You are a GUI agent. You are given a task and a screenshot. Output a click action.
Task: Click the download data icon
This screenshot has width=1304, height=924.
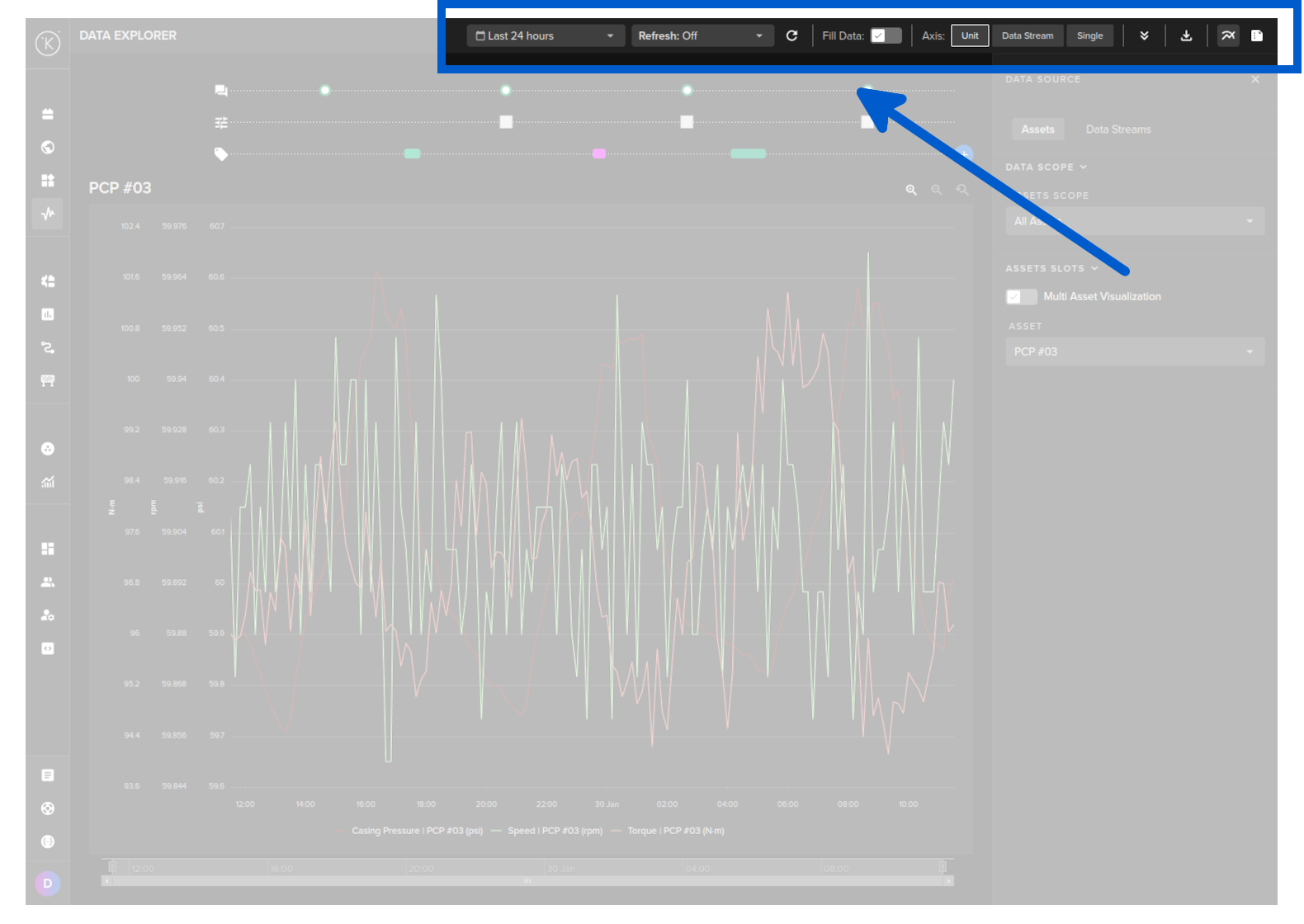(x=1186, y=36)
